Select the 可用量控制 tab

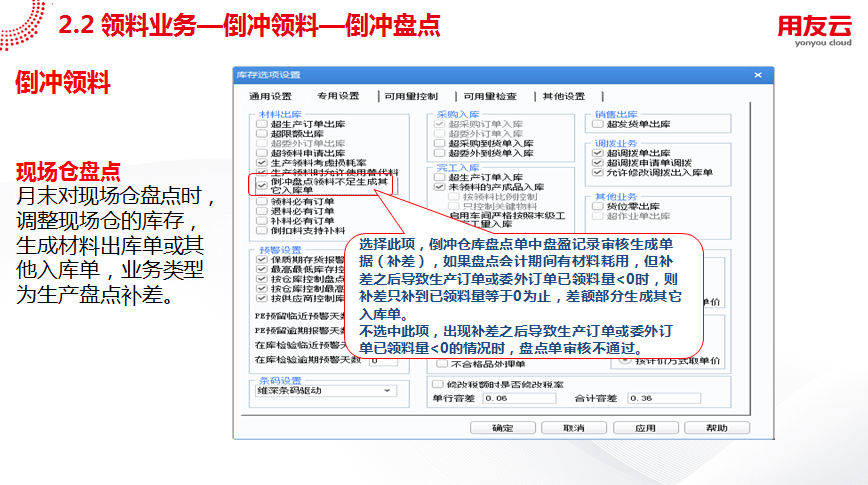coord(411,96)
